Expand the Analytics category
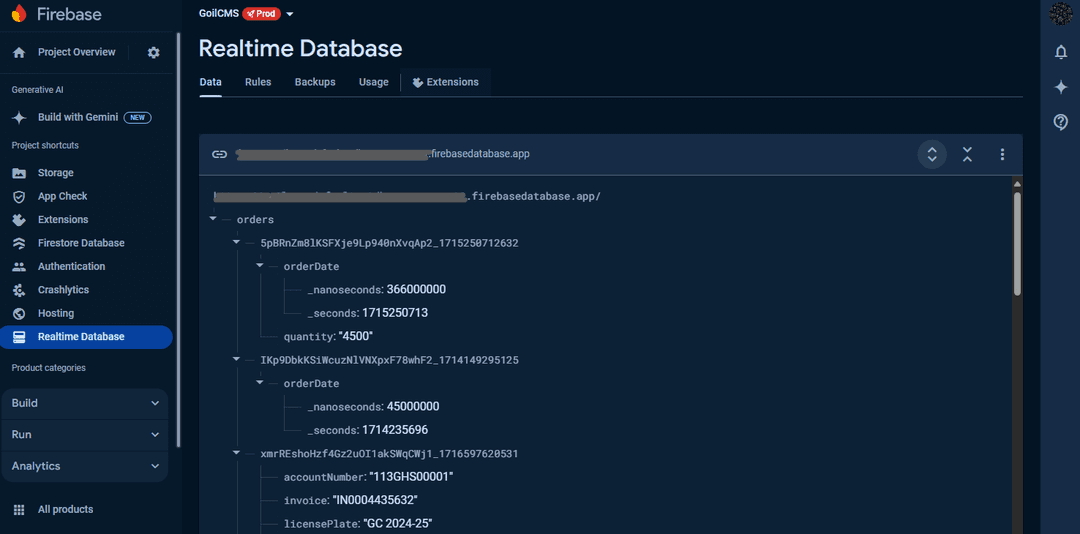 tap(85, 466)
